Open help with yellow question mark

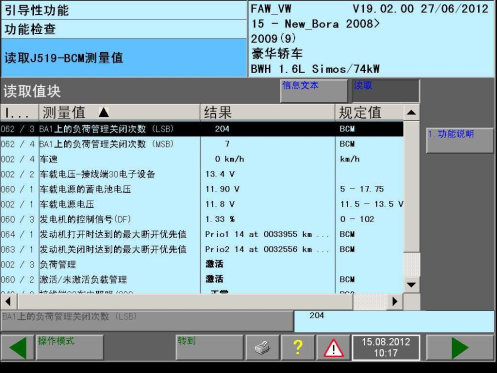click(x=298, y=348)
